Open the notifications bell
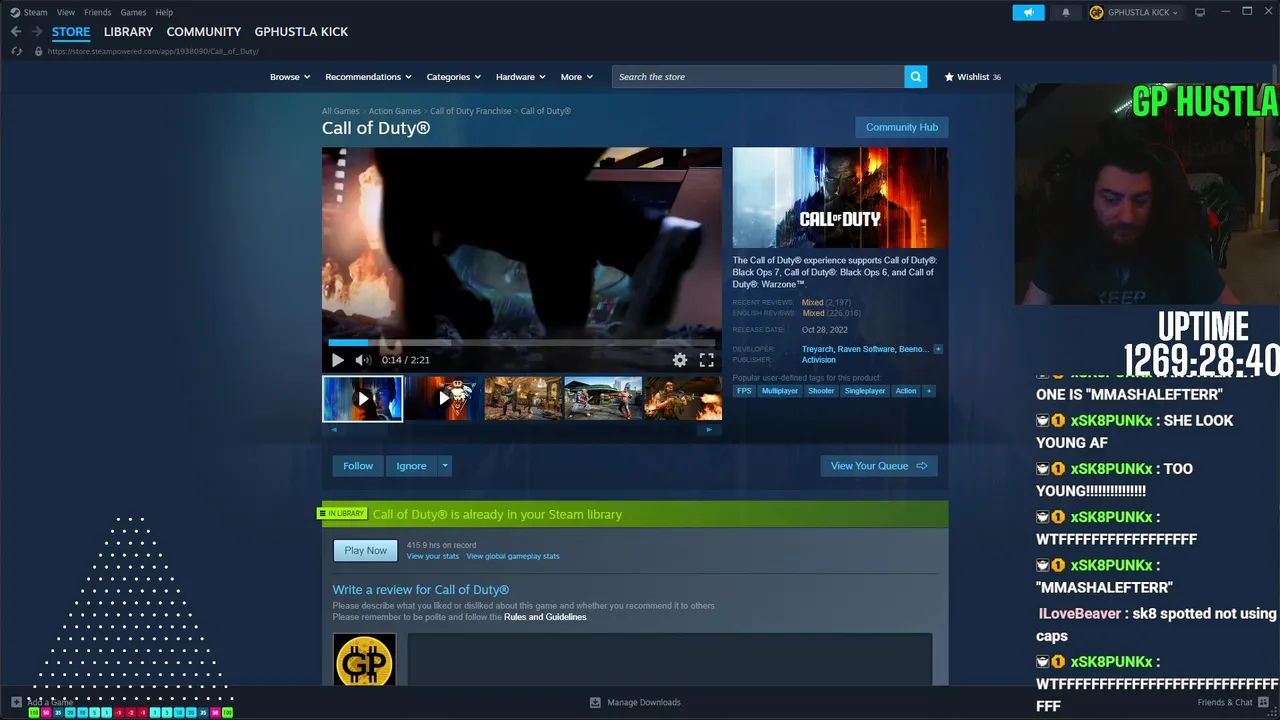The height and width of the screenshot is (720, 1280). [x=1065, y=12]
